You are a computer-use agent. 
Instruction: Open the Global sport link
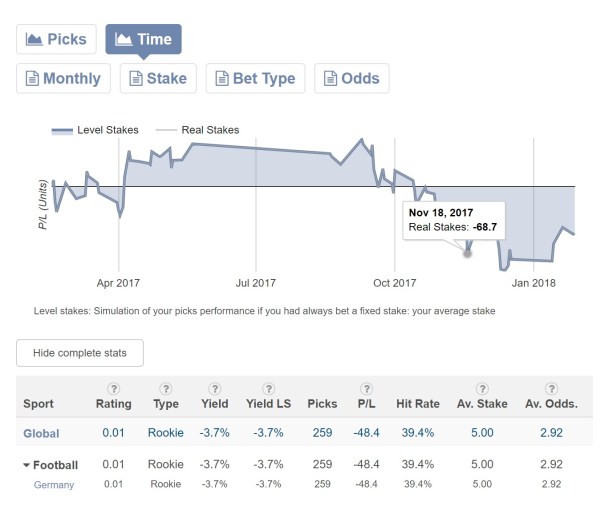[x=41, y=433]
